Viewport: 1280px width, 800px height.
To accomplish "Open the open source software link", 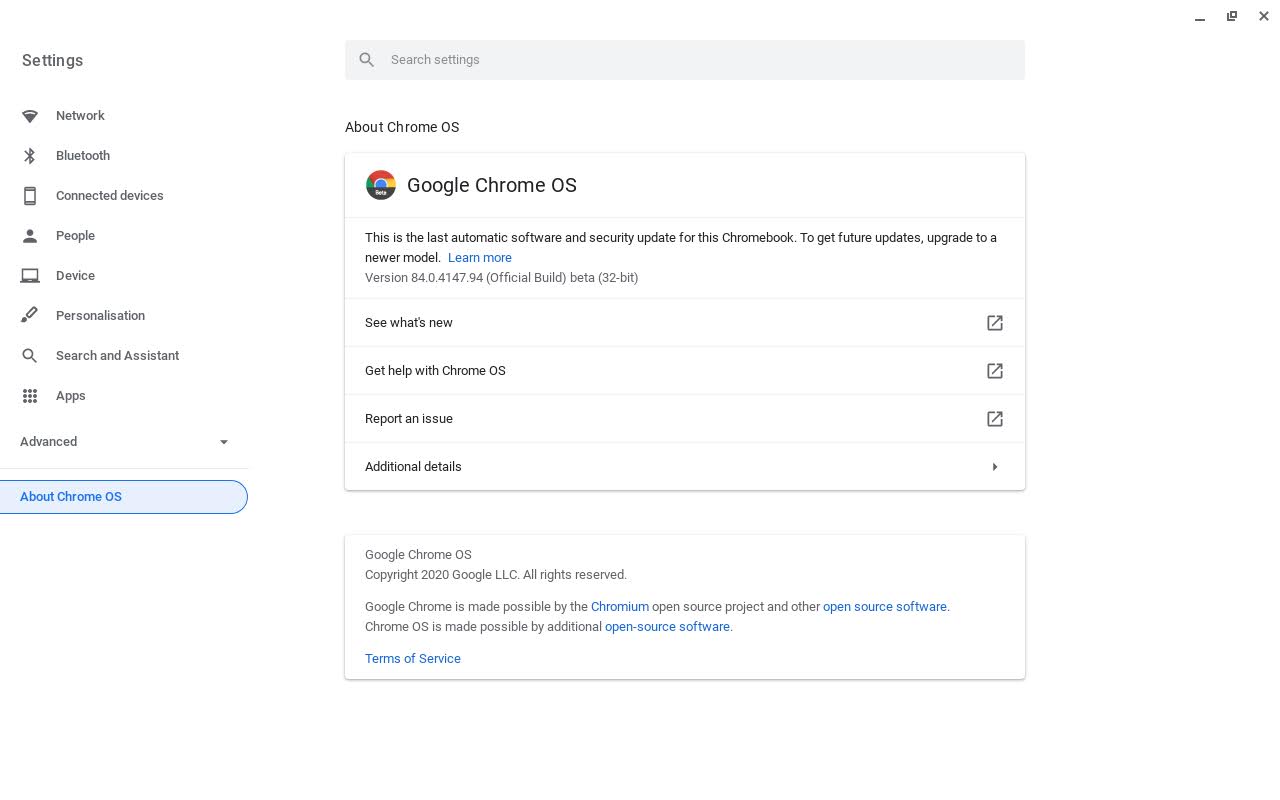I will point(885,607).
